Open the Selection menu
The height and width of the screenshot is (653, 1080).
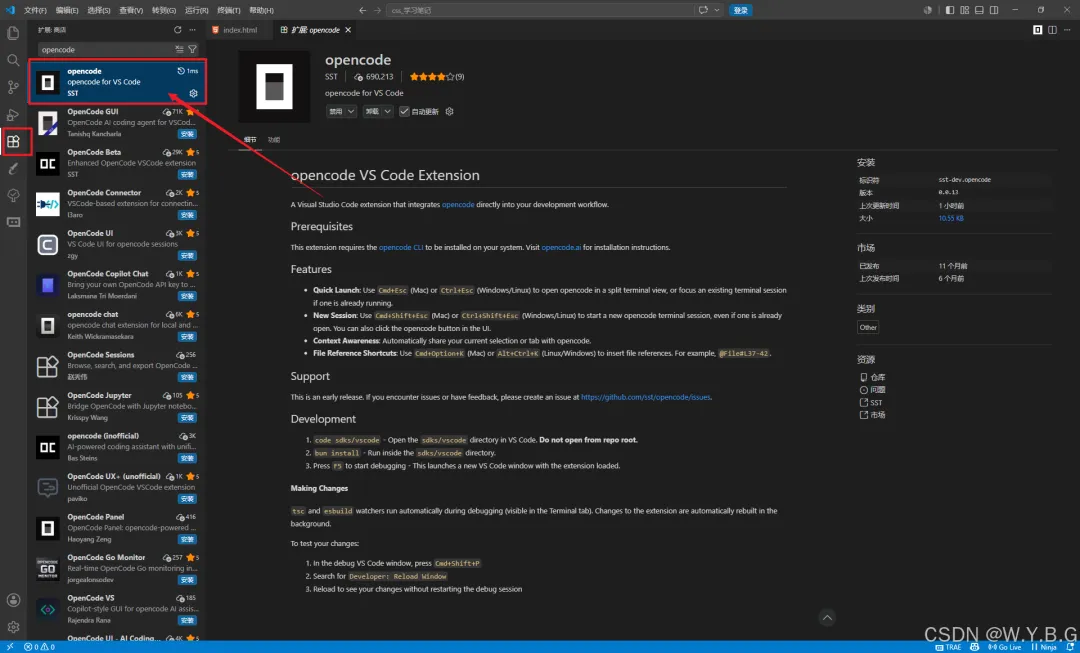point(99,10)
